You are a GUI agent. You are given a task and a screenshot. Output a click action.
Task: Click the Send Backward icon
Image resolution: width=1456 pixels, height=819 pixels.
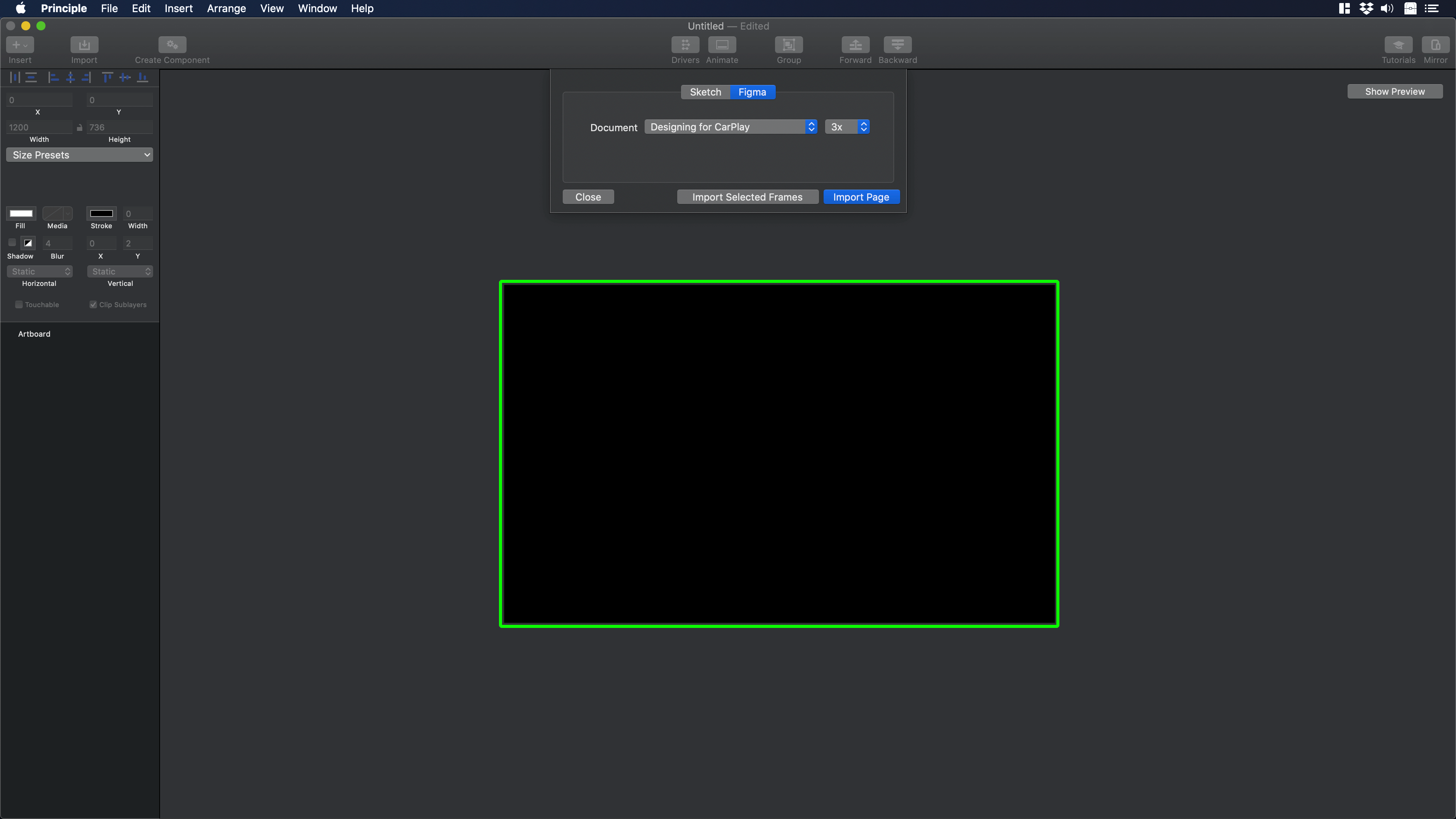pos(897,45)
